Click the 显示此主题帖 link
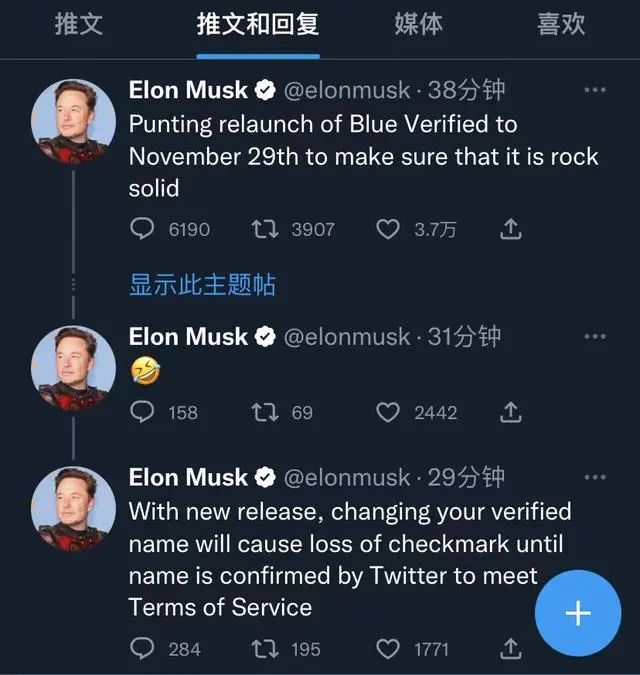The image size is (640, 675). [202, 285]
